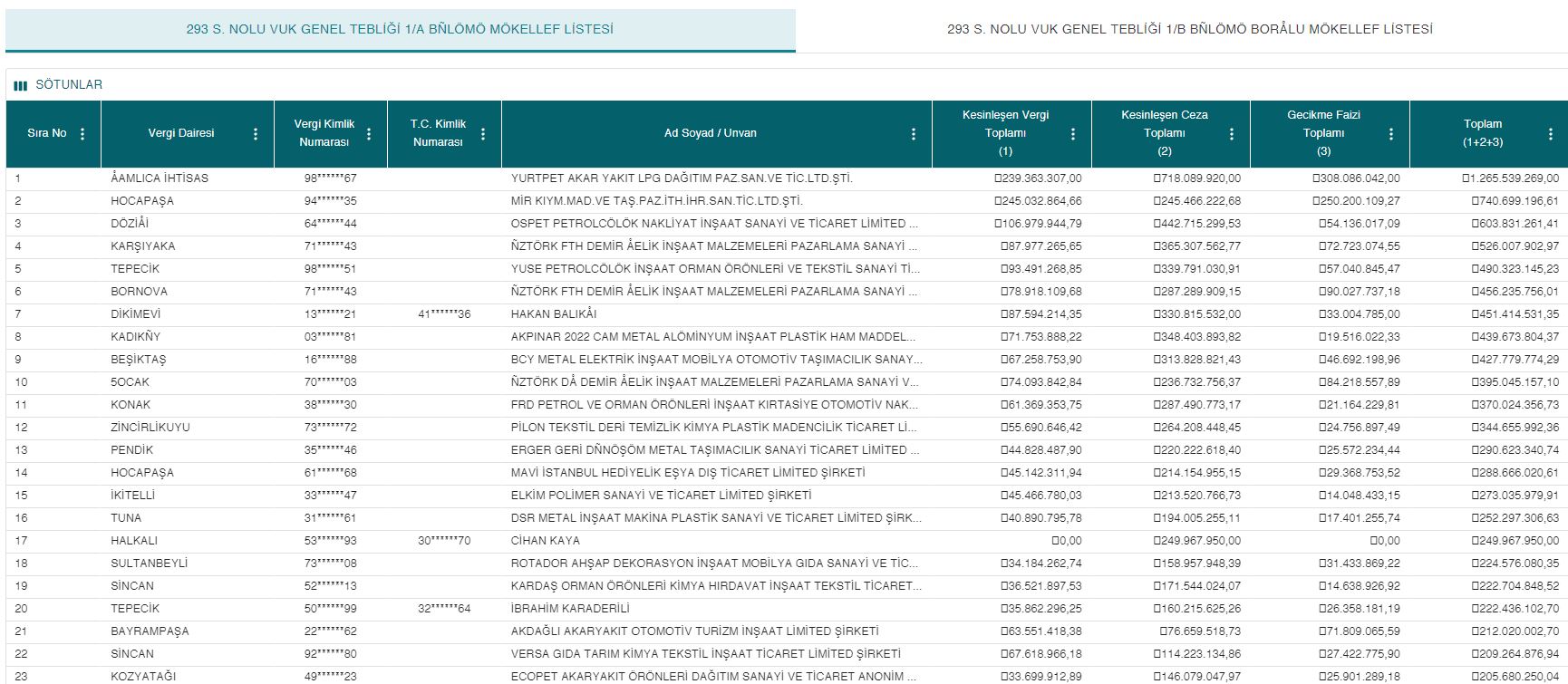Click the total value 740.699.196,61
Viewport: 1568px width, 684px height.
coord(1515,201)
